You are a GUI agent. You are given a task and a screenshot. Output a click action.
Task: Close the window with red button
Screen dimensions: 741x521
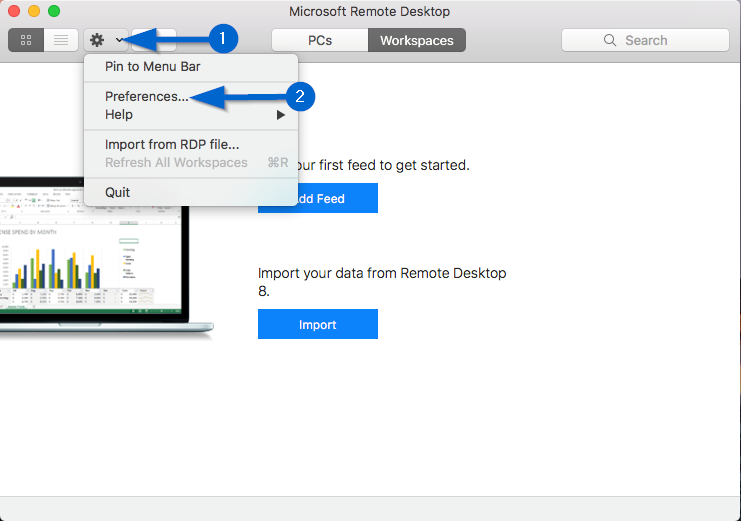(14, 11)
